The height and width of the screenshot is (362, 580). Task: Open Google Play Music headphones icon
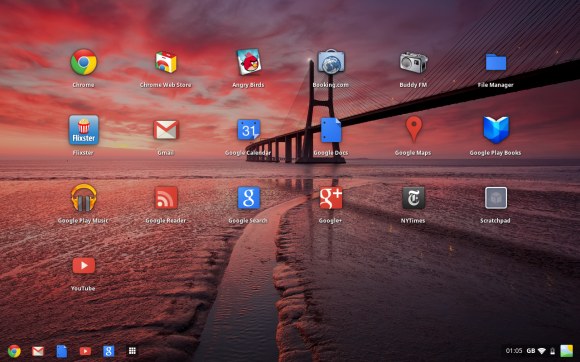click(x=84, y=198)
